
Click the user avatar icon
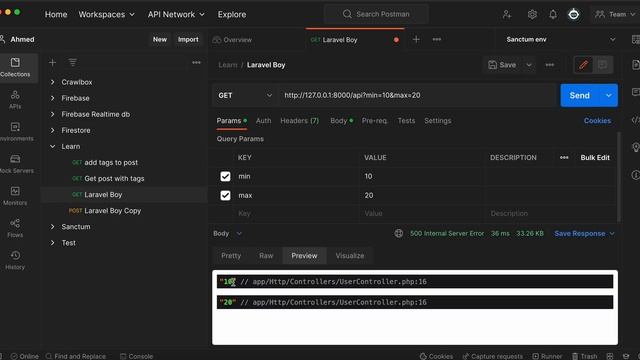pos(573,14)
